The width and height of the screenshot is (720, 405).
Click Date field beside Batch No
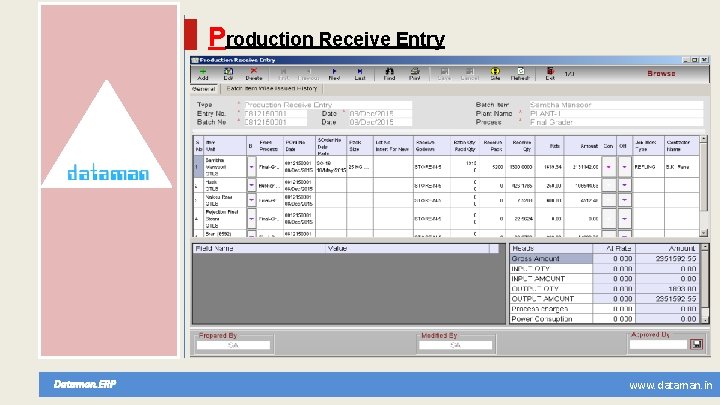pos(380,122)
